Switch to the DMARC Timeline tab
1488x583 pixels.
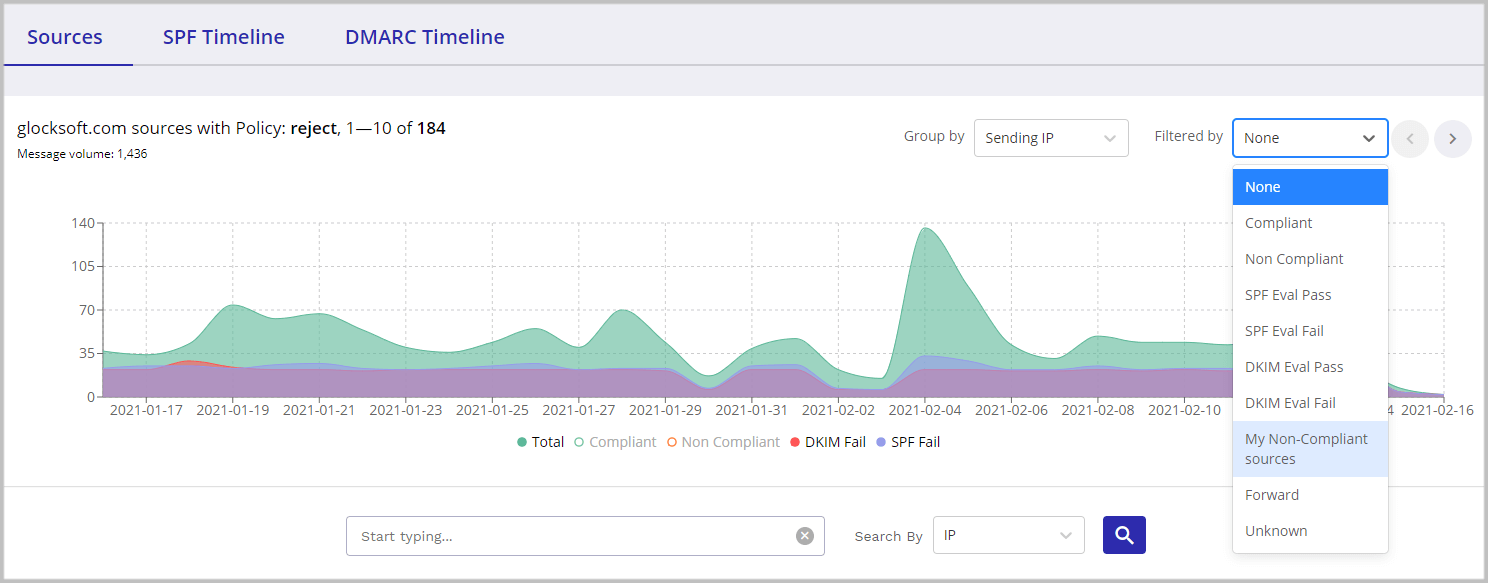[424, 36]
